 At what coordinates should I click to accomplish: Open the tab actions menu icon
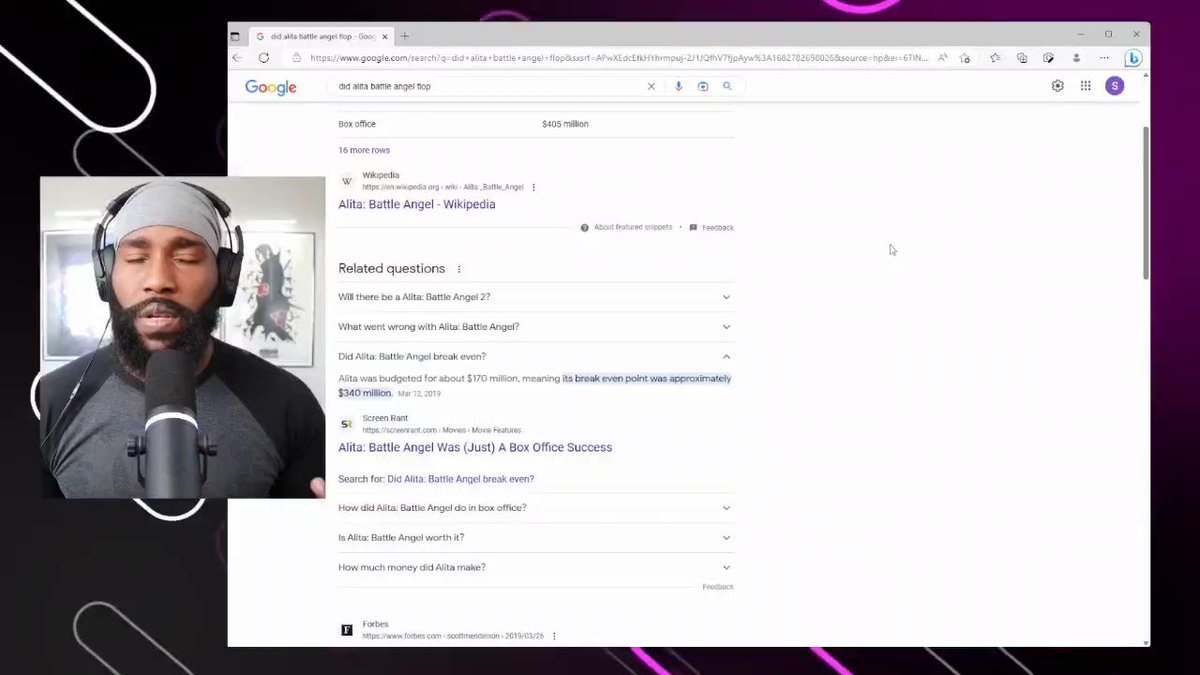pyautogui.click(x=235, y=36)
